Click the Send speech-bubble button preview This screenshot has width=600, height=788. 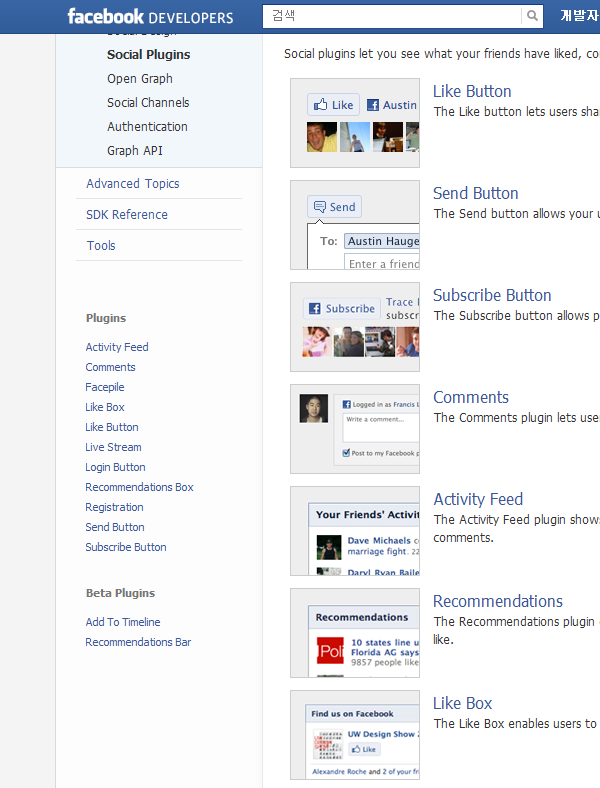335,207
